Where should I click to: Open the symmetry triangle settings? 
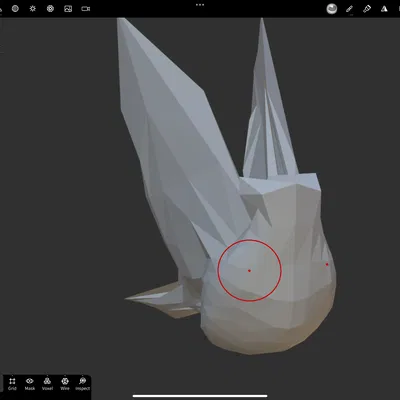pyautogui.click(x=384, y=9)
